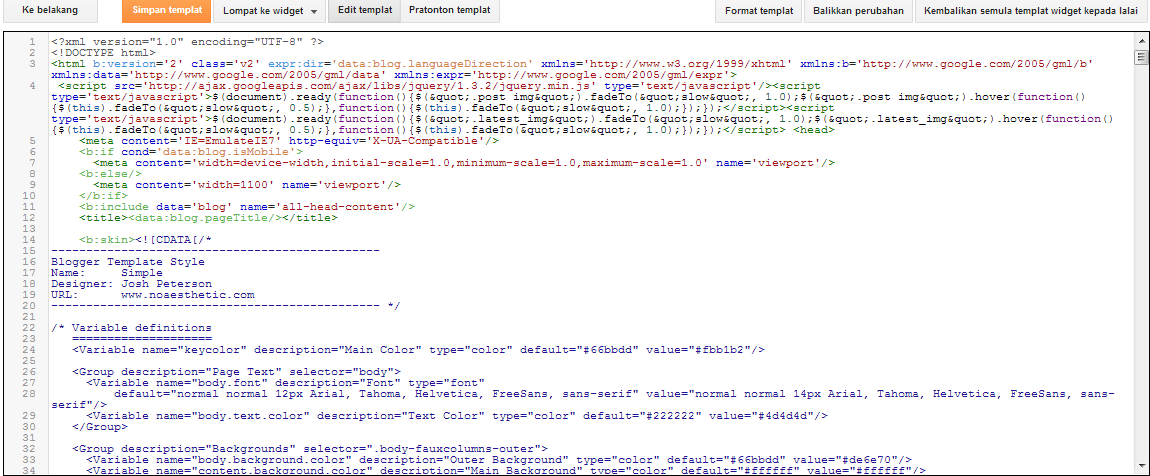Click the URL: www.noaesthetic.com line
1150x476 pixels.
(x=153, y=295)
